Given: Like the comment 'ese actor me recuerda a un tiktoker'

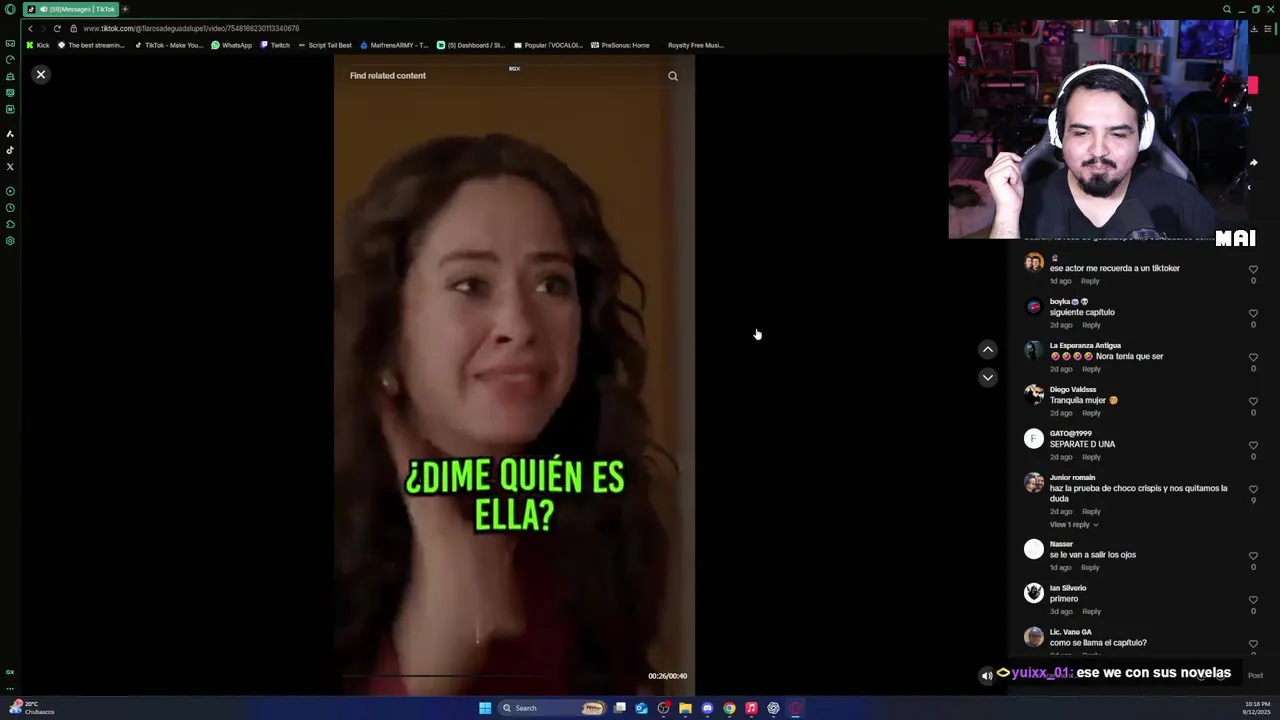Looking at the screenshot, I should point(1253,269).
